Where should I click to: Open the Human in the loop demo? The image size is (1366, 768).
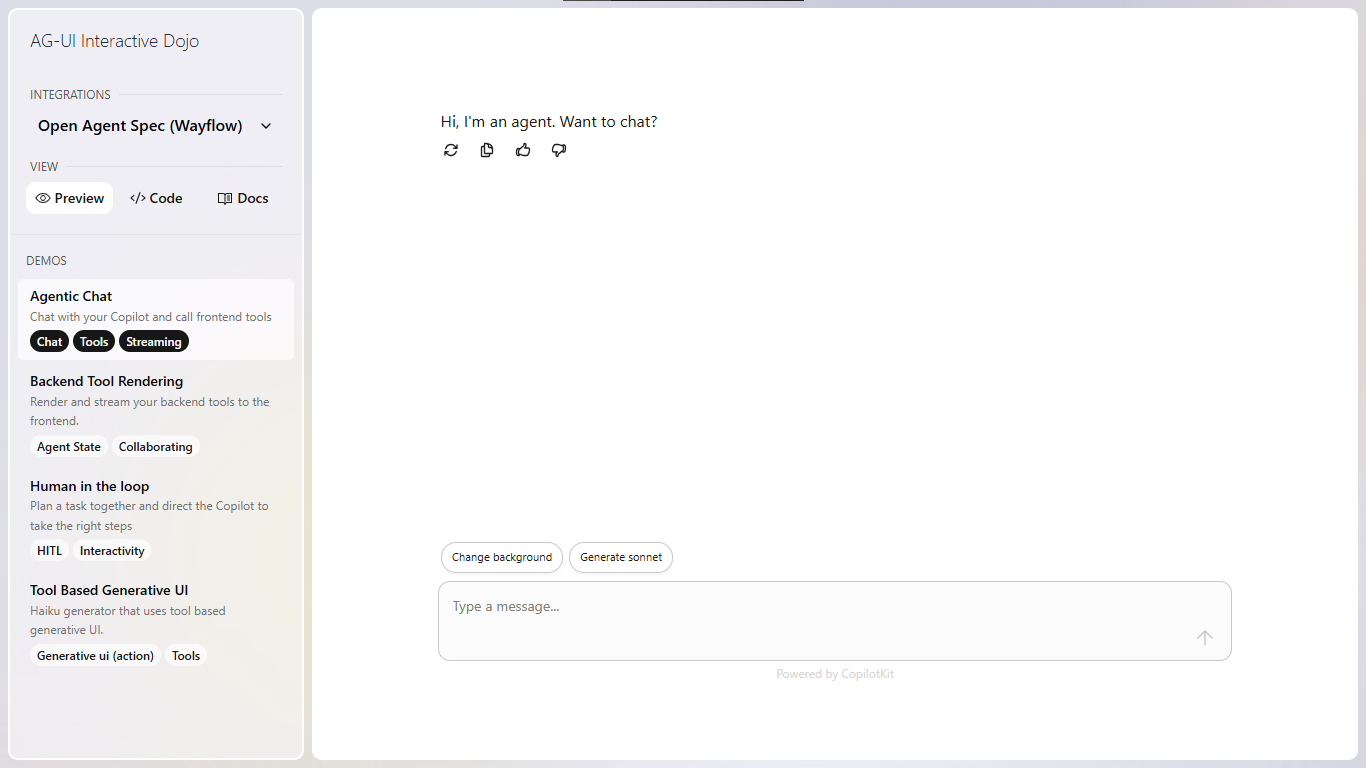156,519
